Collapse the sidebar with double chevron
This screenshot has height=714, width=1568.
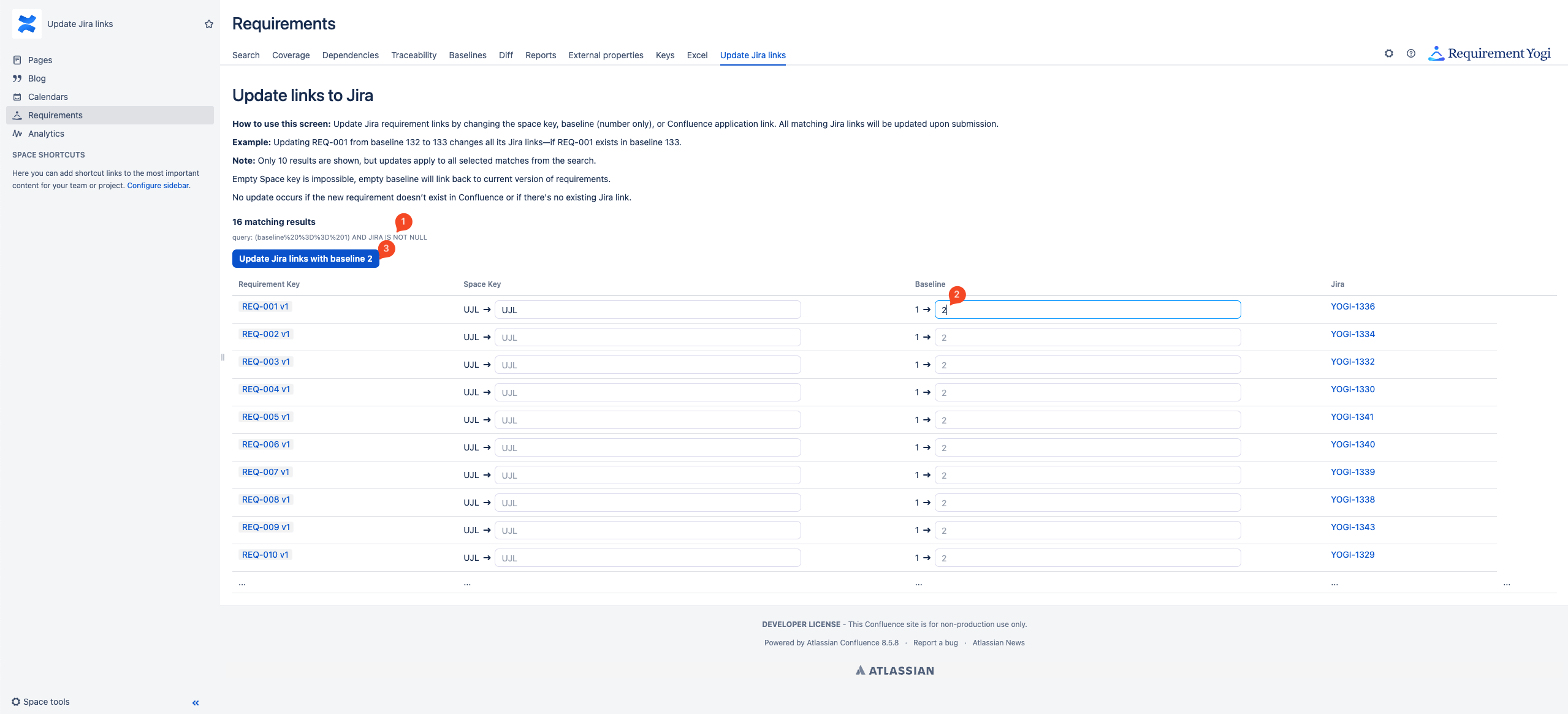(196, 703)
